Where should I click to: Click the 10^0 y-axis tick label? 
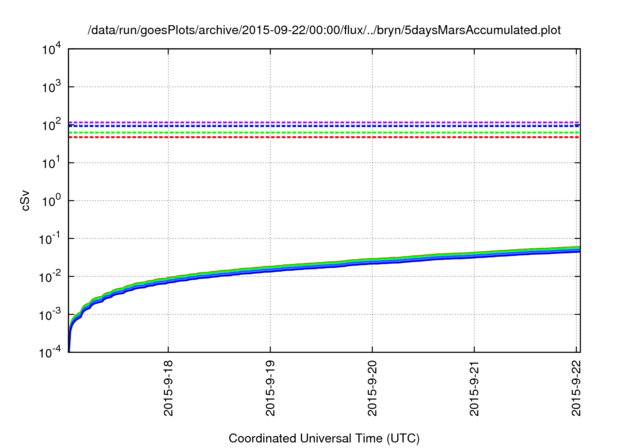coord(52,201)
